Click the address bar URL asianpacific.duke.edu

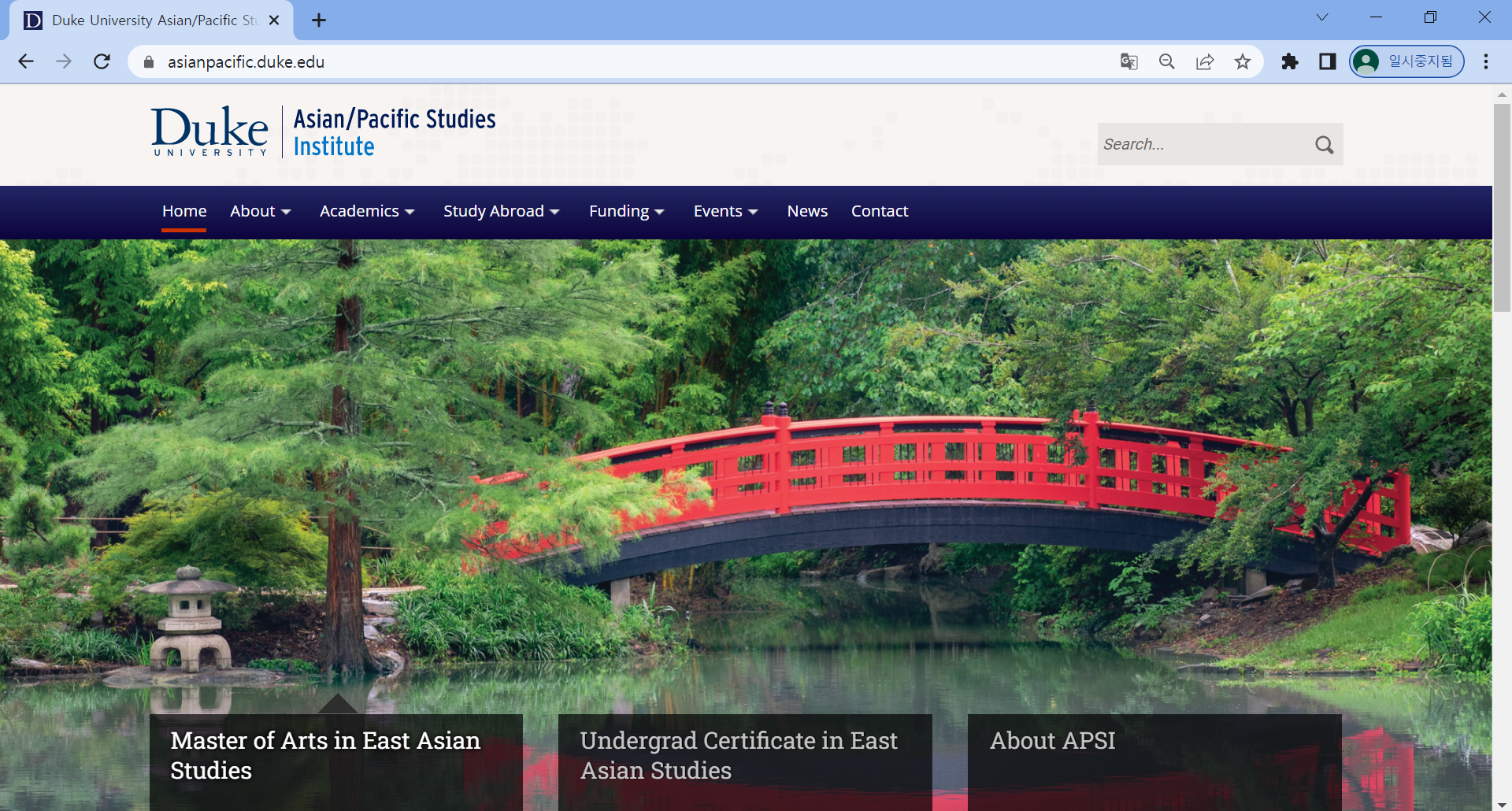pyautogui.click(x=246, y=61)
